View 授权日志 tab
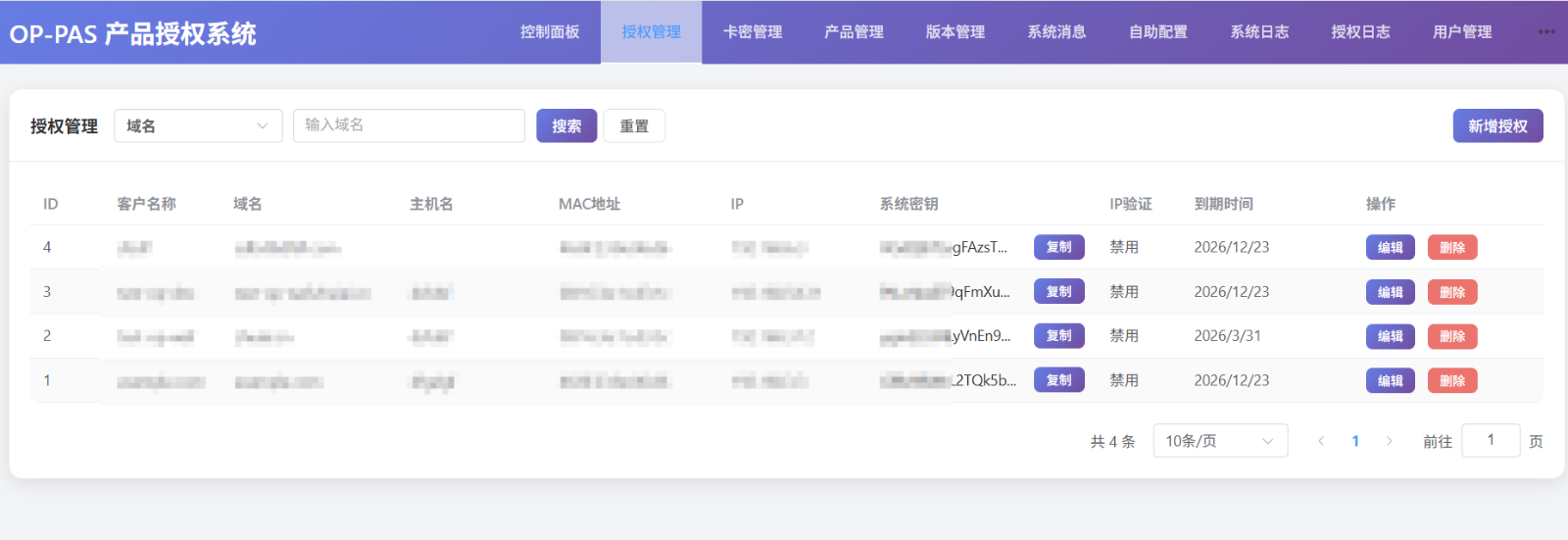The height and width of the screenshot is (540, 1568). (1360, 32)
